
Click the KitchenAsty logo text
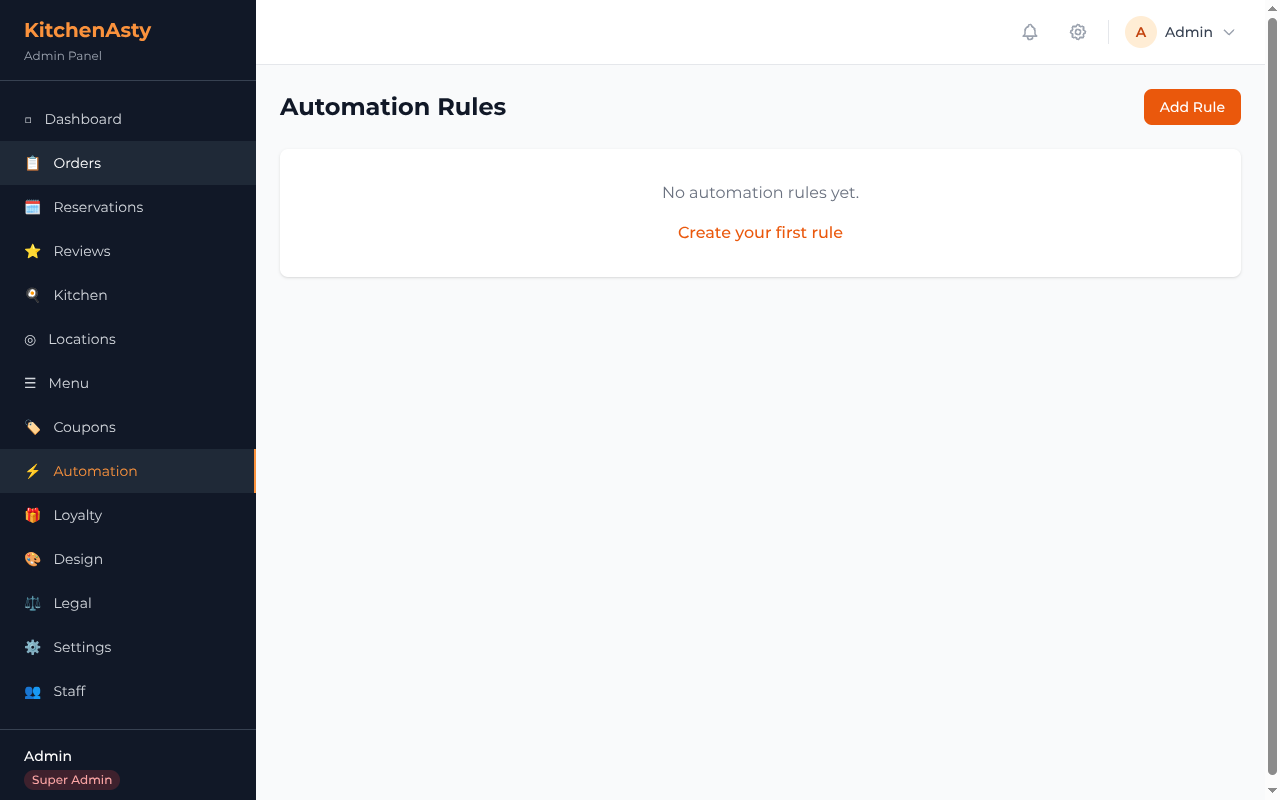coord(87,30)
